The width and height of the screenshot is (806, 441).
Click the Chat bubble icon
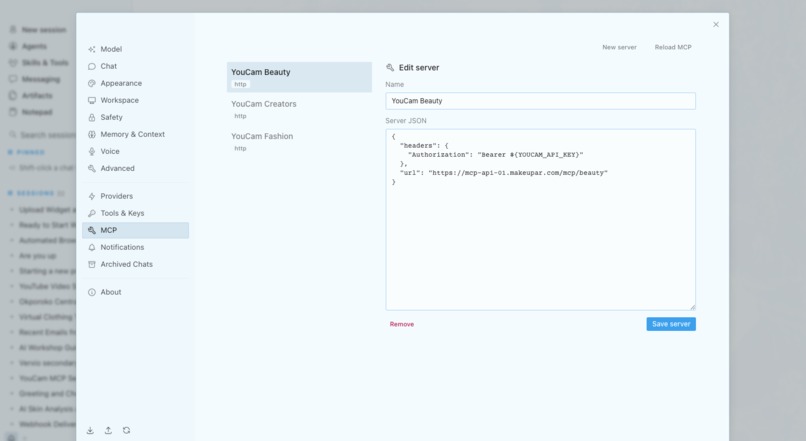point(91,66)
